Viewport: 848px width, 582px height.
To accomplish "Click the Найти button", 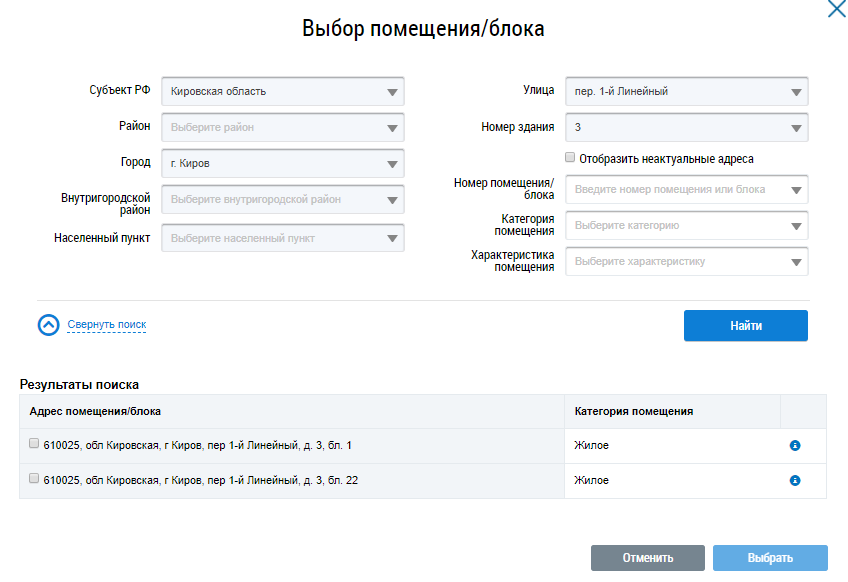I will click(x=746, y=326).
